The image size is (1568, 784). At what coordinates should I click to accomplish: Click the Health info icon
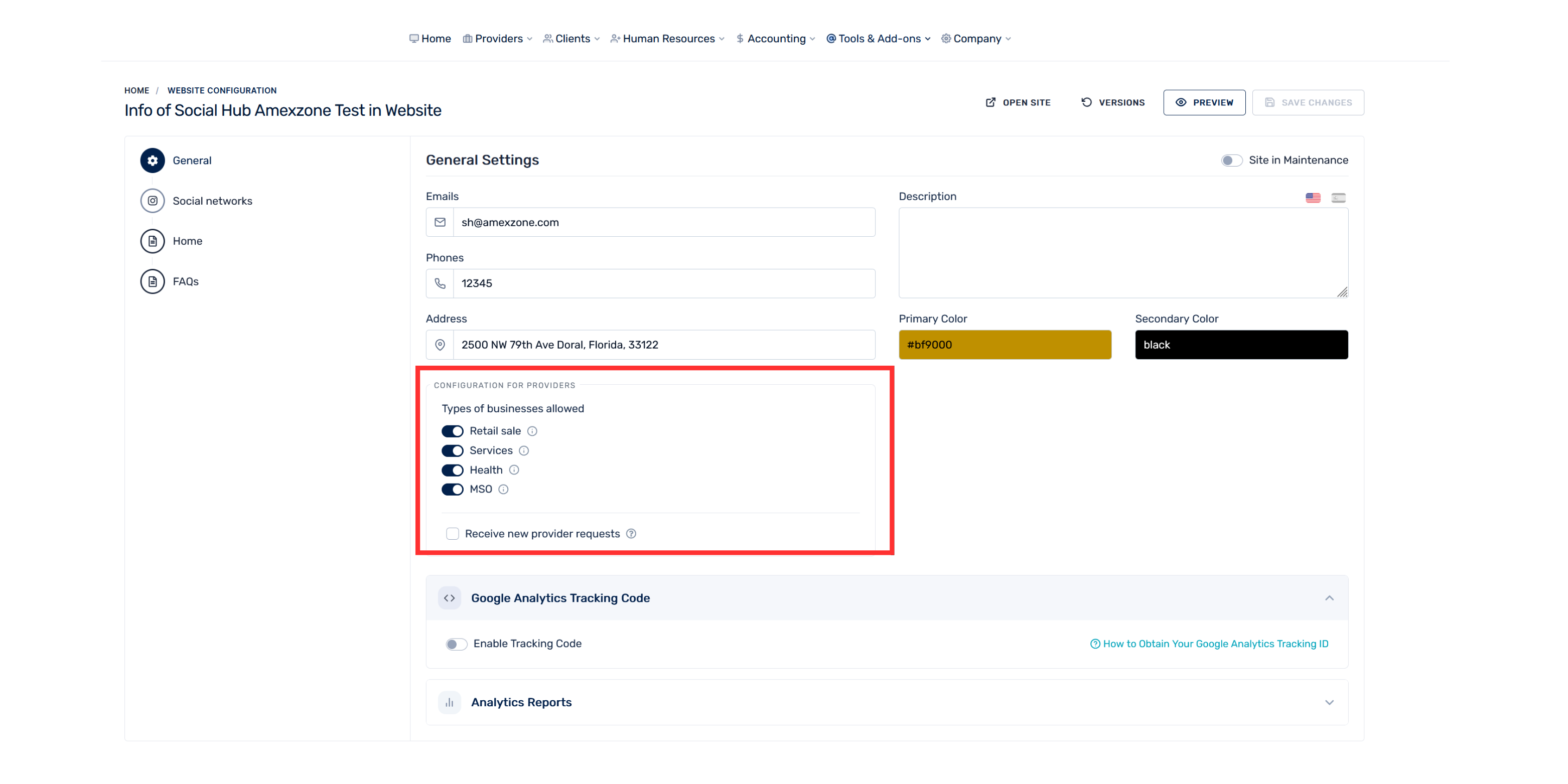pyautogui.click(x=514, y=470)
